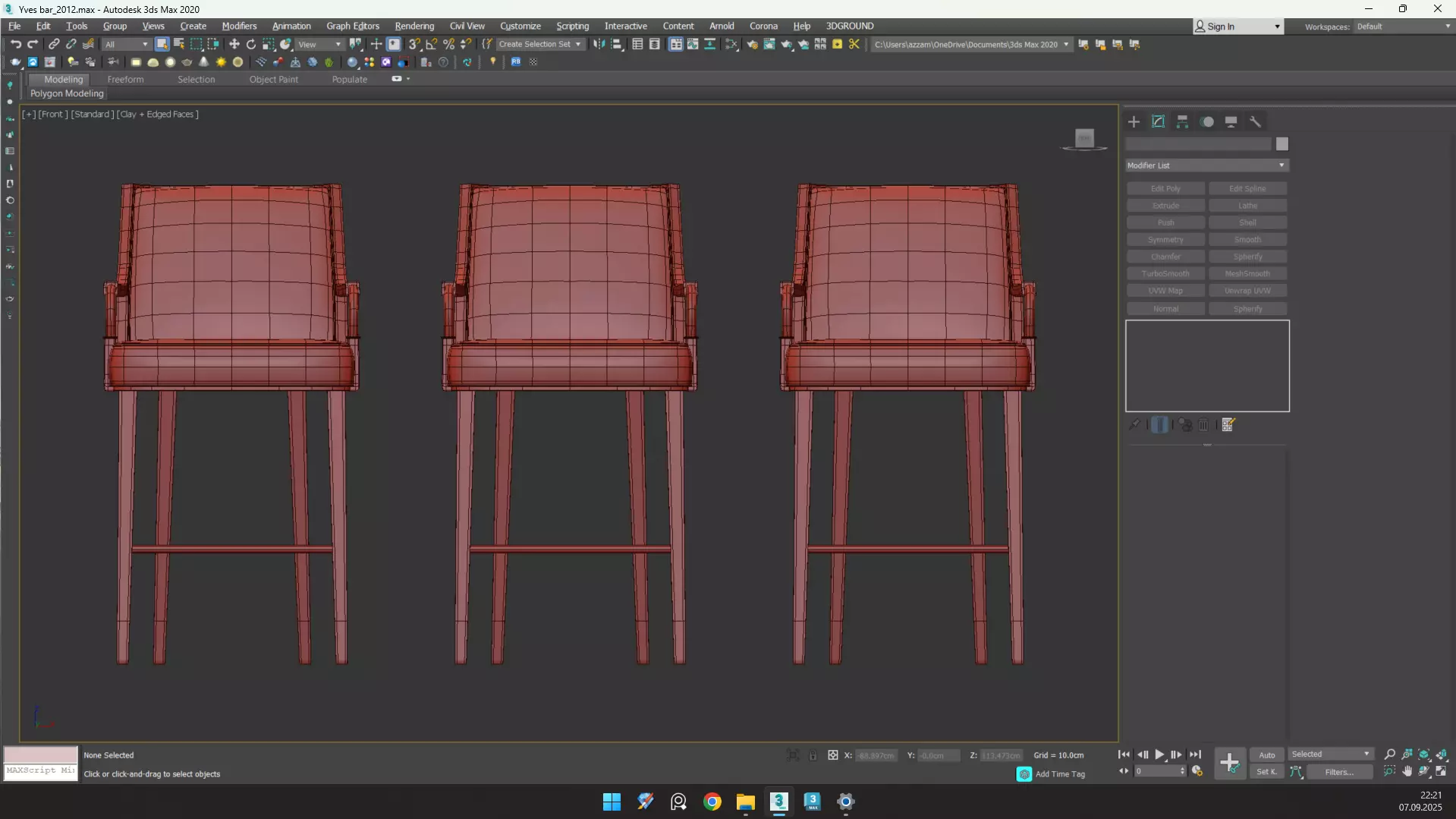
Task: Click the pink MAXScript listener swatch
Action: [x=41, y=754]
